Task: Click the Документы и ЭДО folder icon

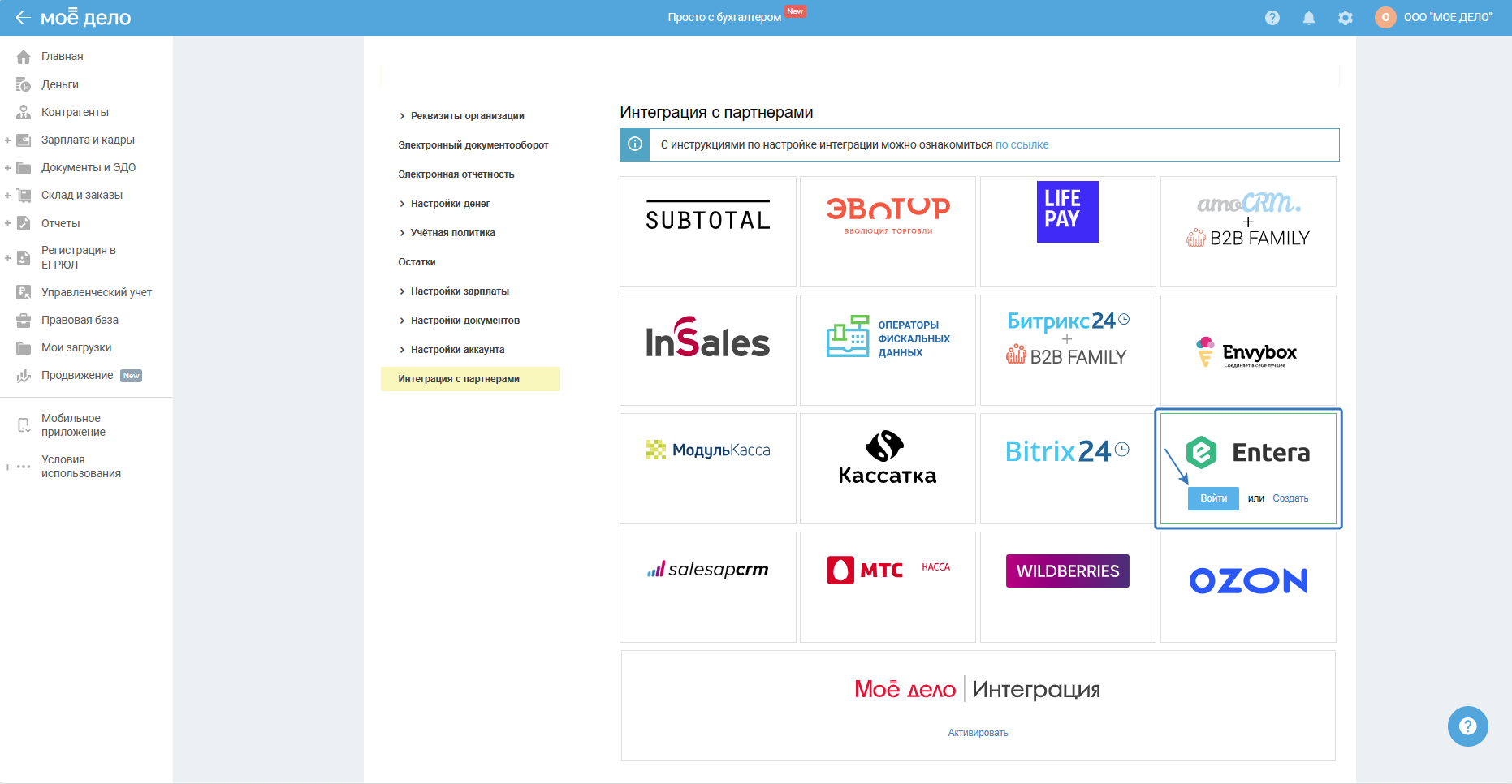Action: (24, 168)
